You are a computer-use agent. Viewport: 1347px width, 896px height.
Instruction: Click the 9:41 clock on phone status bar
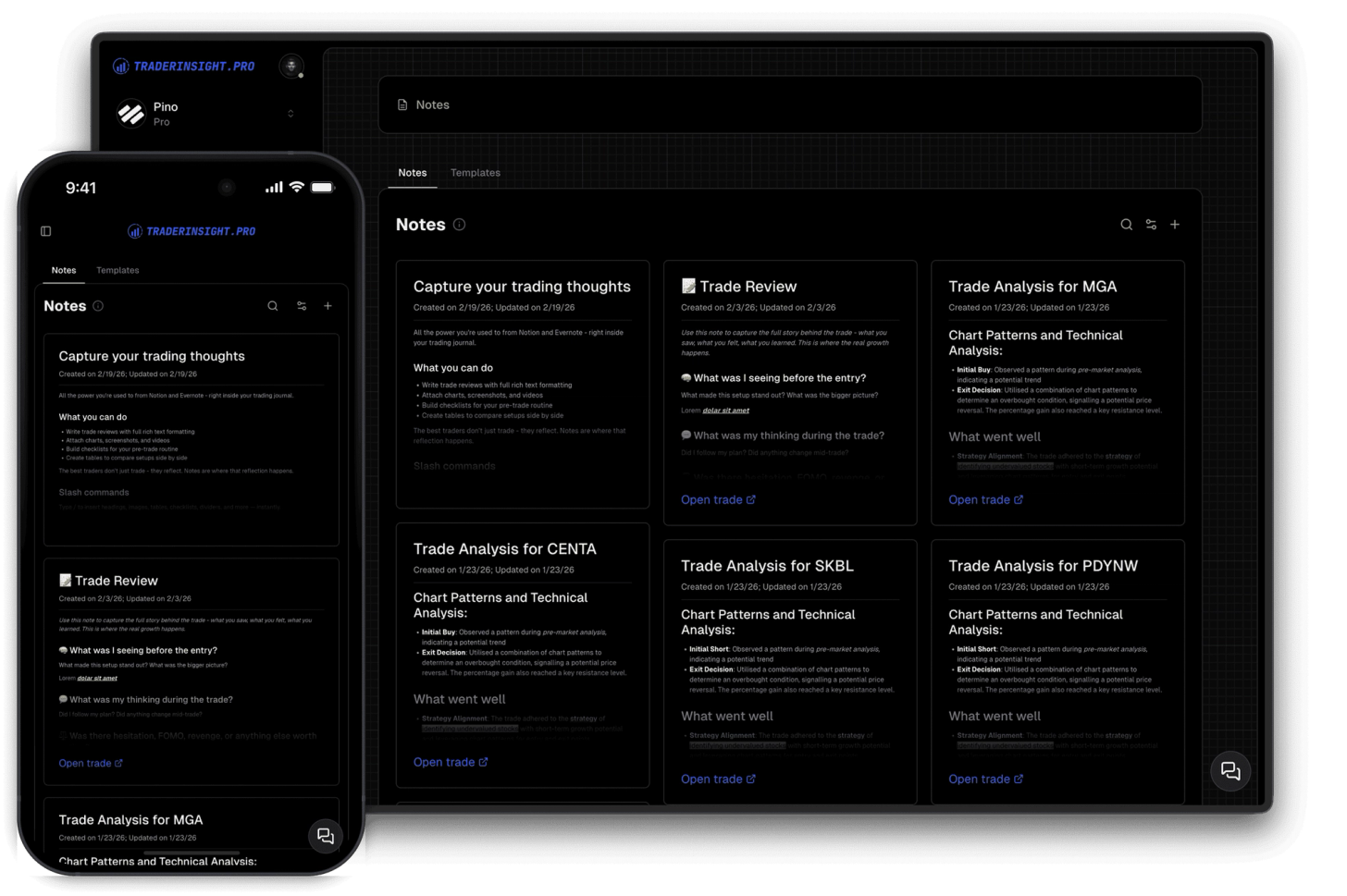tap(80, 188)
